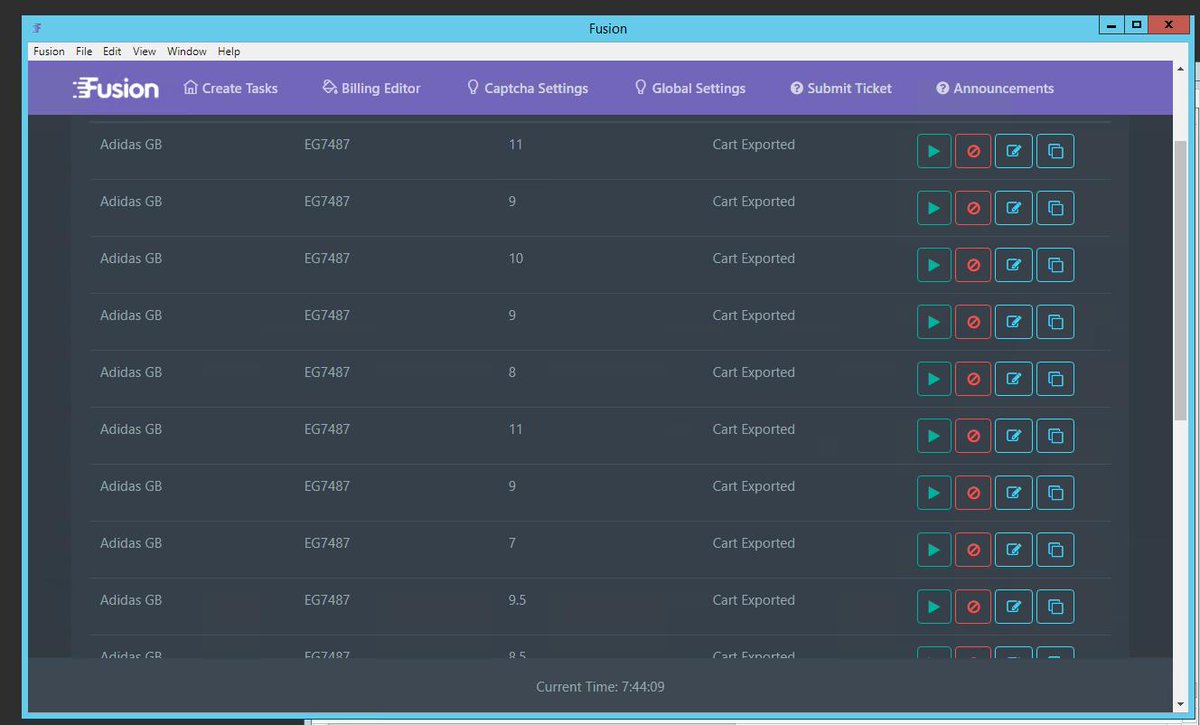Stop the size 9.5 task
Image resolution: width=1200 pixels, height=725 pixels.
coord(973,607)
